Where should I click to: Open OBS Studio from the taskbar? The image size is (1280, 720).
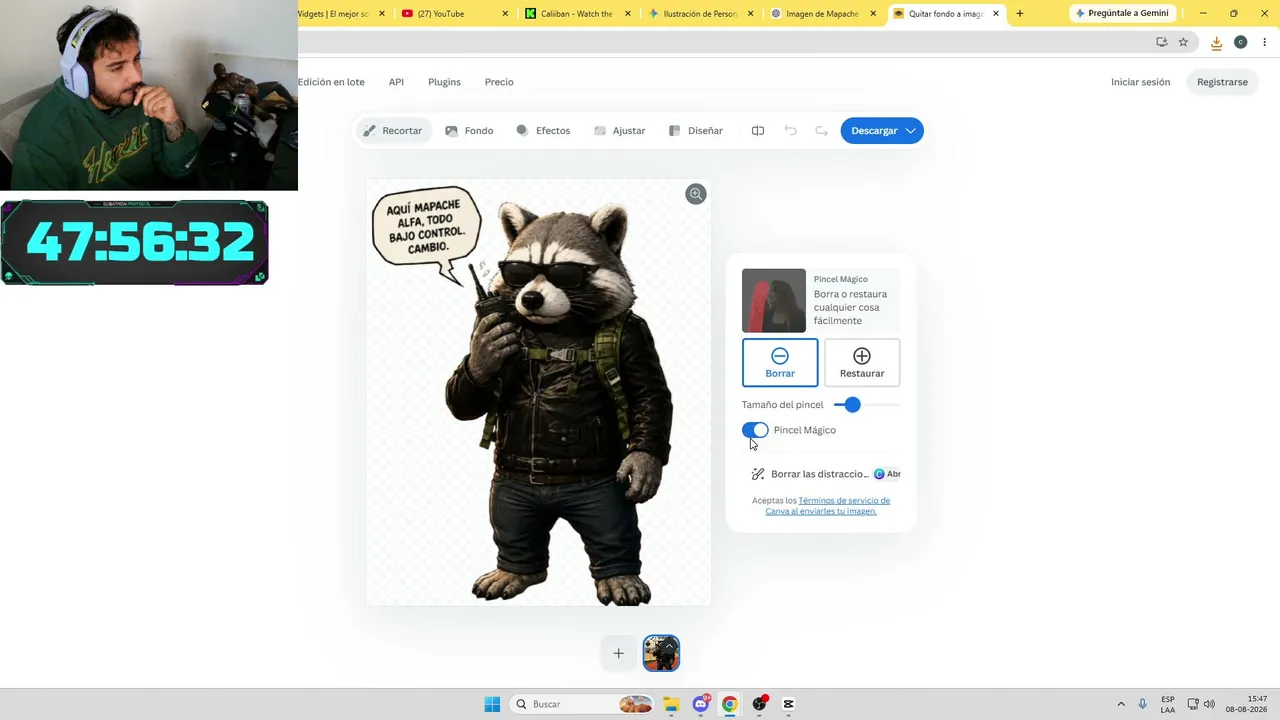coord(760,704)
